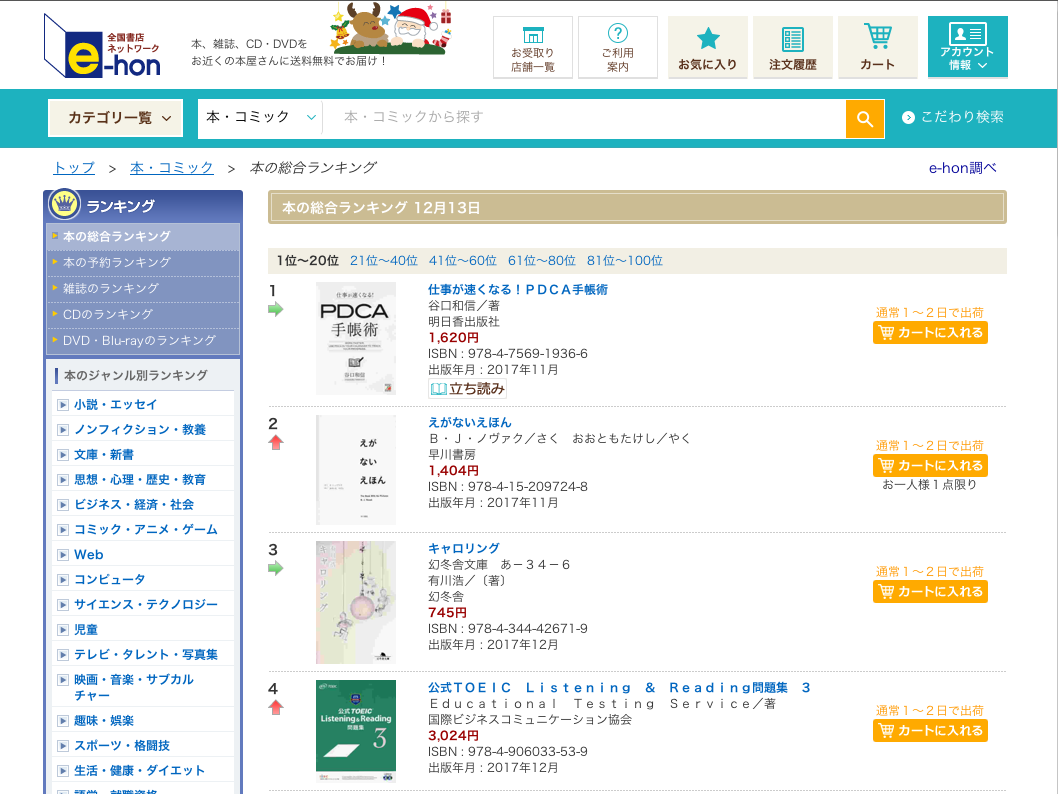Select 本の予約ランキング in the sidebar

117,262
